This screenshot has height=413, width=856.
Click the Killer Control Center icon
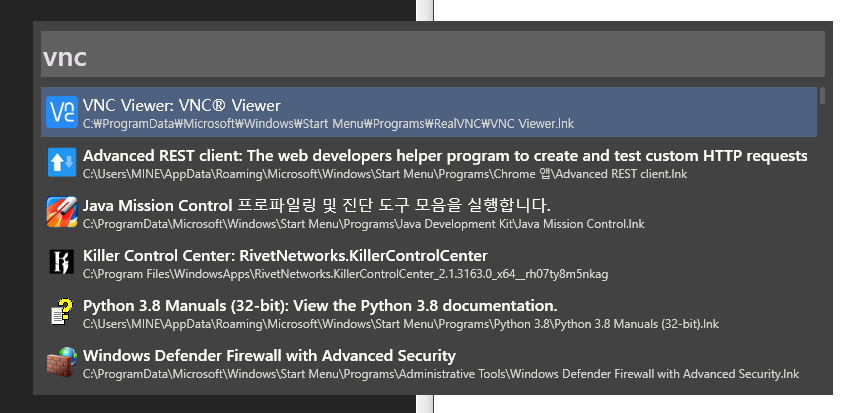(x=62, y=262)
